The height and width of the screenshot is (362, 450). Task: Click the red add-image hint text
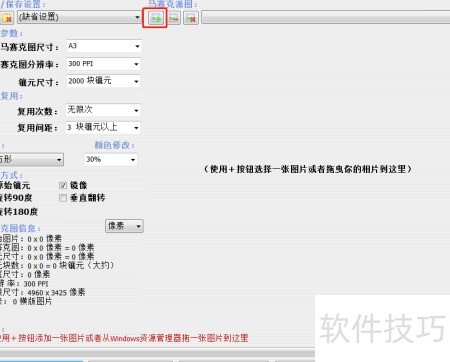tap(124, 338)
